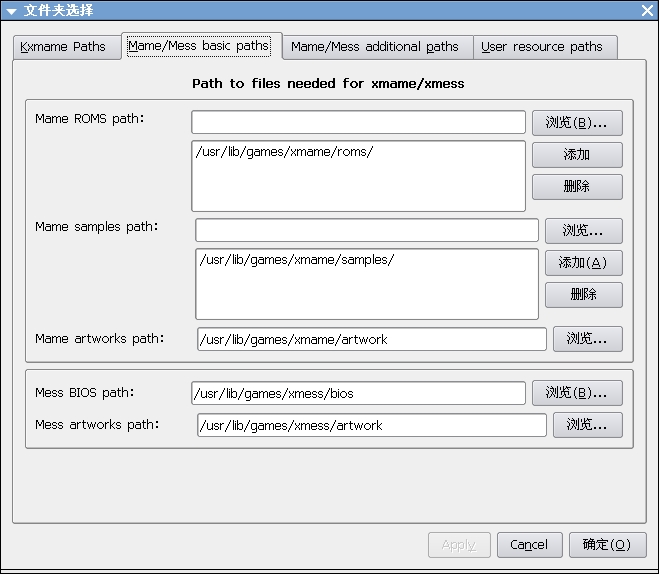Click 删除 next to samples path list

click(584, 295)
